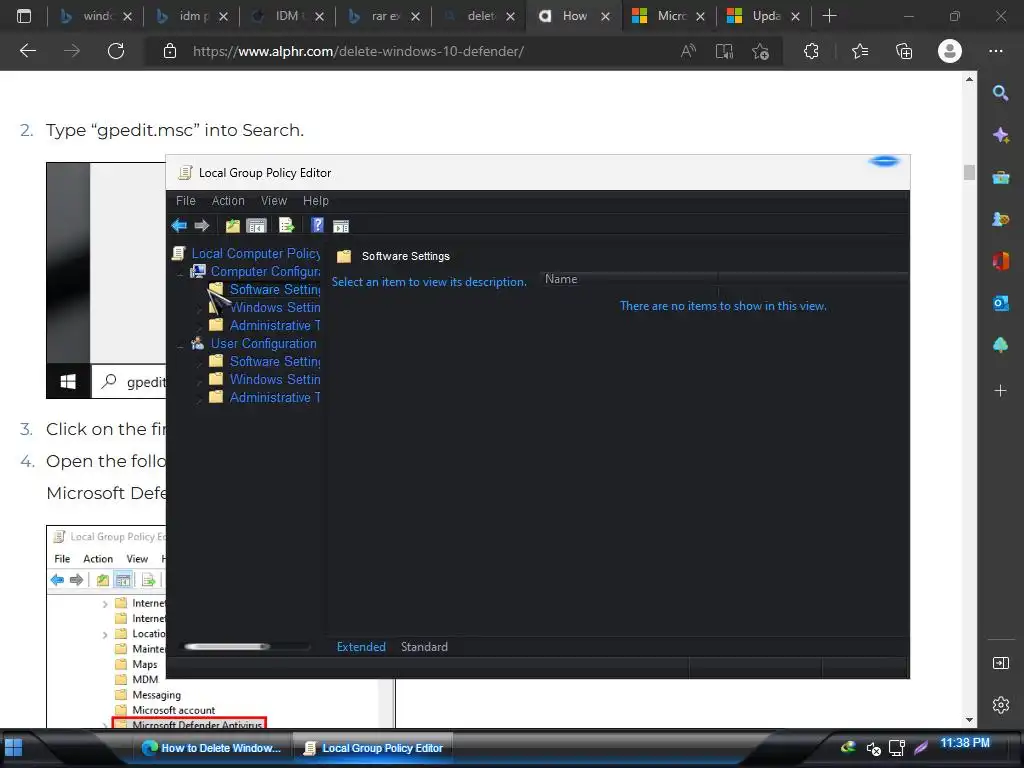The width and height of the screenshot is (1024, 768).
Task: Click the Up one level folder icon
Action: pos(232,226)
